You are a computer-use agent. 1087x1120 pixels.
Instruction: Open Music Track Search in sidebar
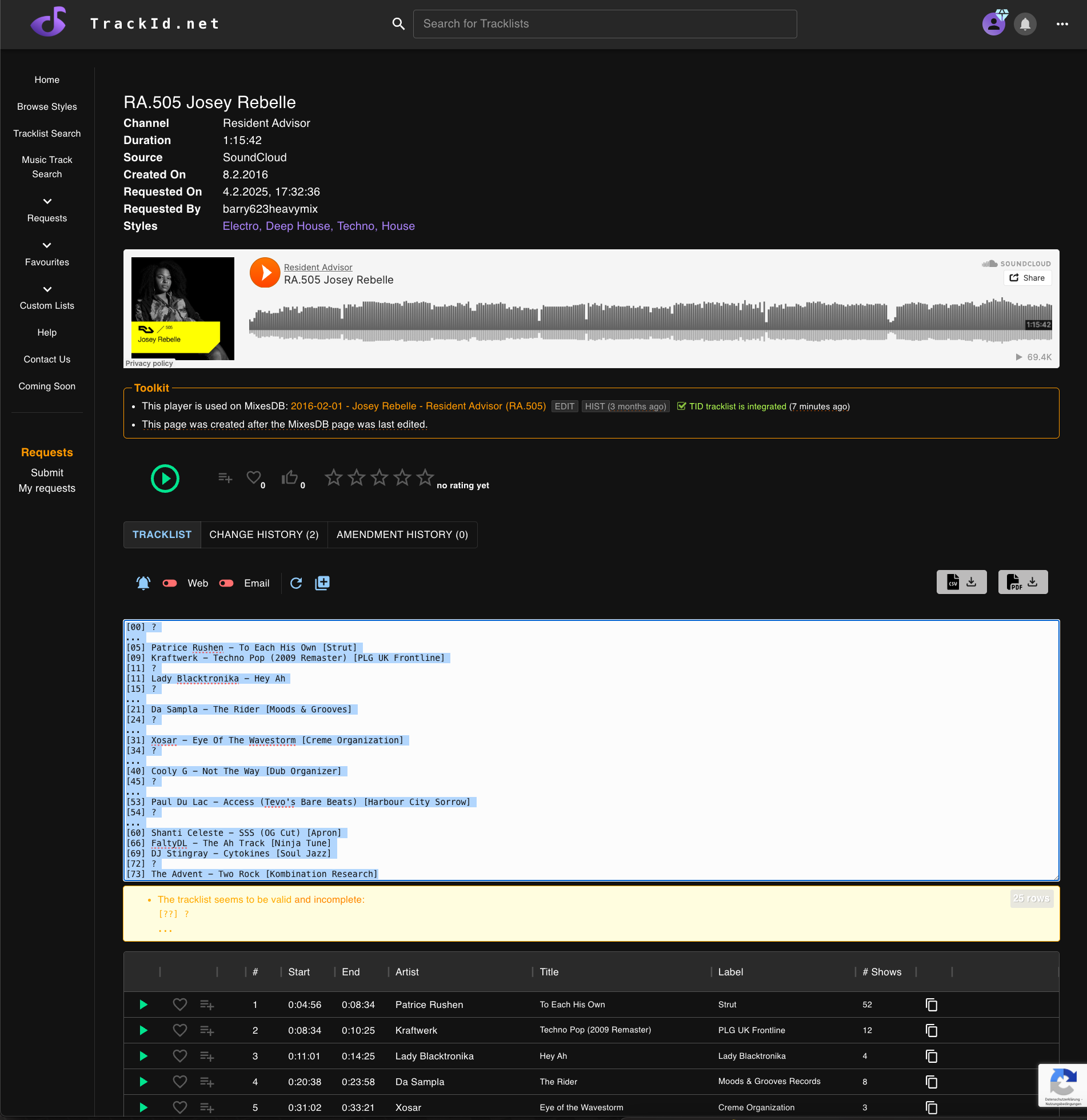pyautogui.click(x=47, y=167)
